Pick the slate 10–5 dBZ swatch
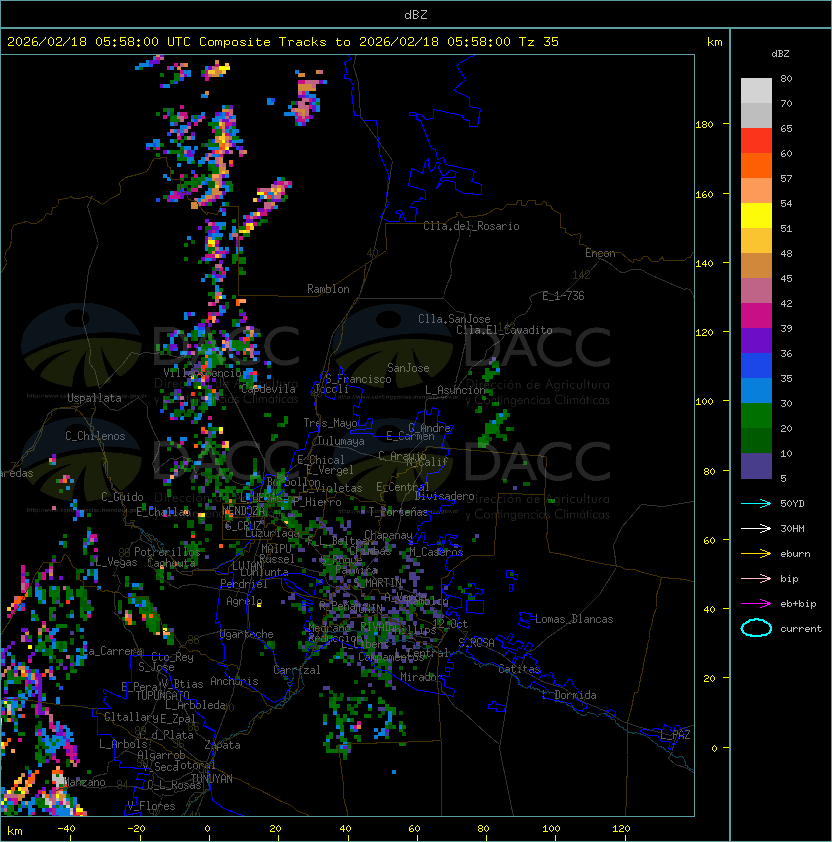The height and width of the screenshot is (842, 832). point(756,466)
